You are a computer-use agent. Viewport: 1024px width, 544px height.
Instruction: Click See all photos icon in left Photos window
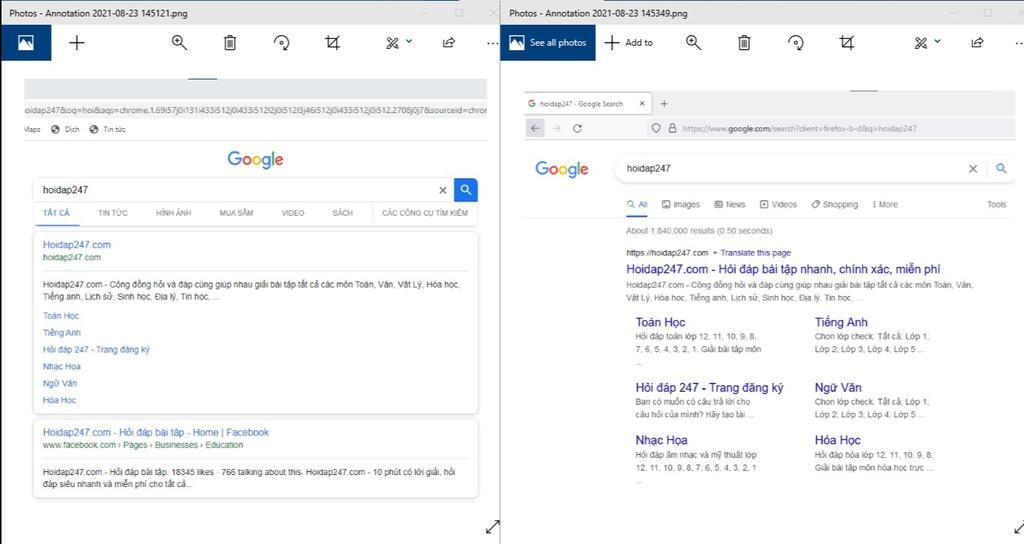[25, 43]
